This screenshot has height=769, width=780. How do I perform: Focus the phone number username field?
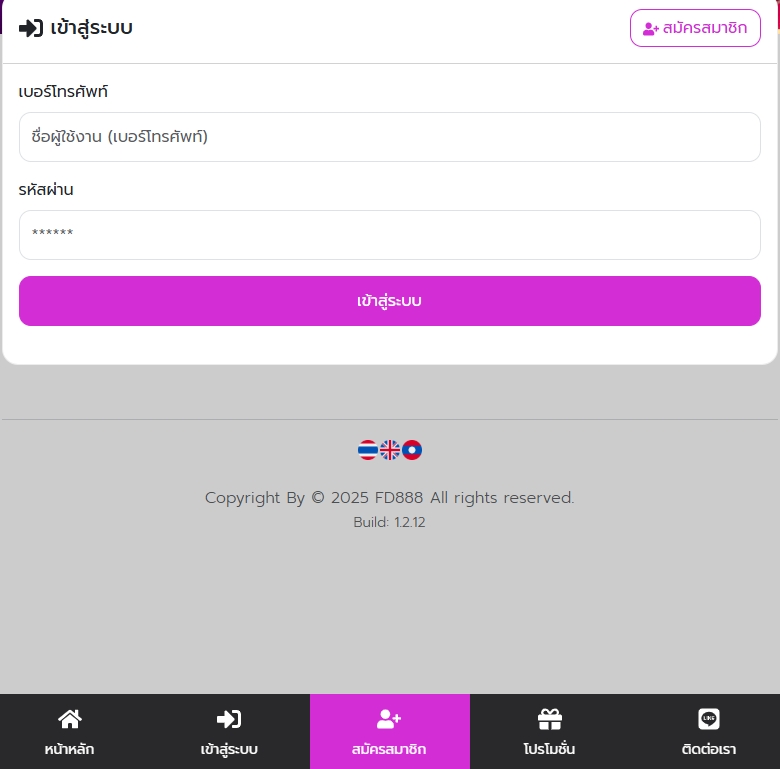[x=390, y=137]
